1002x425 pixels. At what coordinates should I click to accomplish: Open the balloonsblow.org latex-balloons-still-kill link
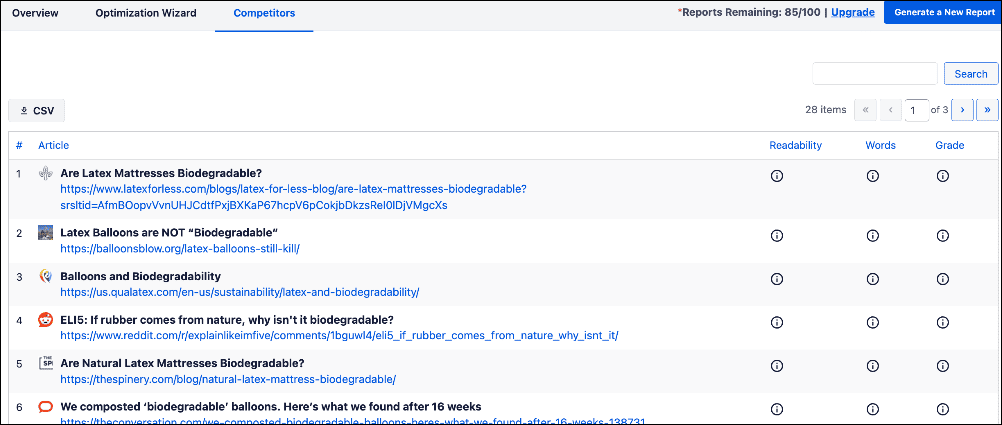(180, 248)
